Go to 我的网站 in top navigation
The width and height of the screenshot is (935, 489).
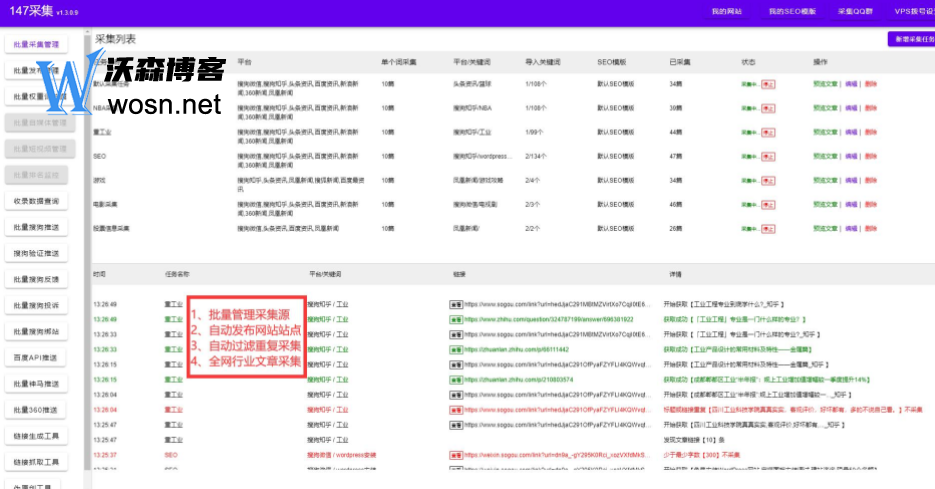click(727, 12)
